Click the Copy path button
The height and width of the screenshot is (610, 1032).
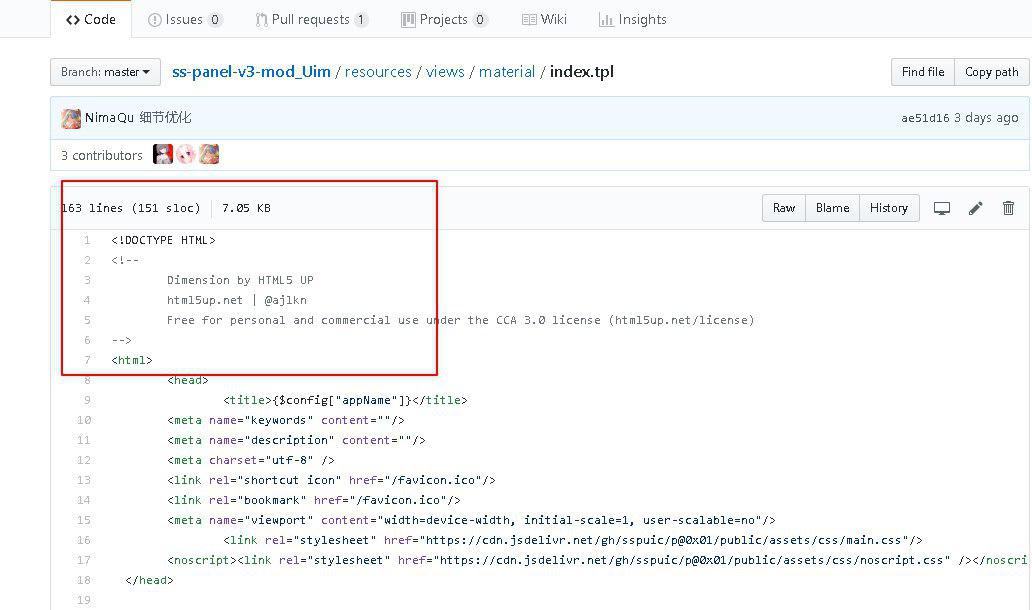tap(991, 72)
